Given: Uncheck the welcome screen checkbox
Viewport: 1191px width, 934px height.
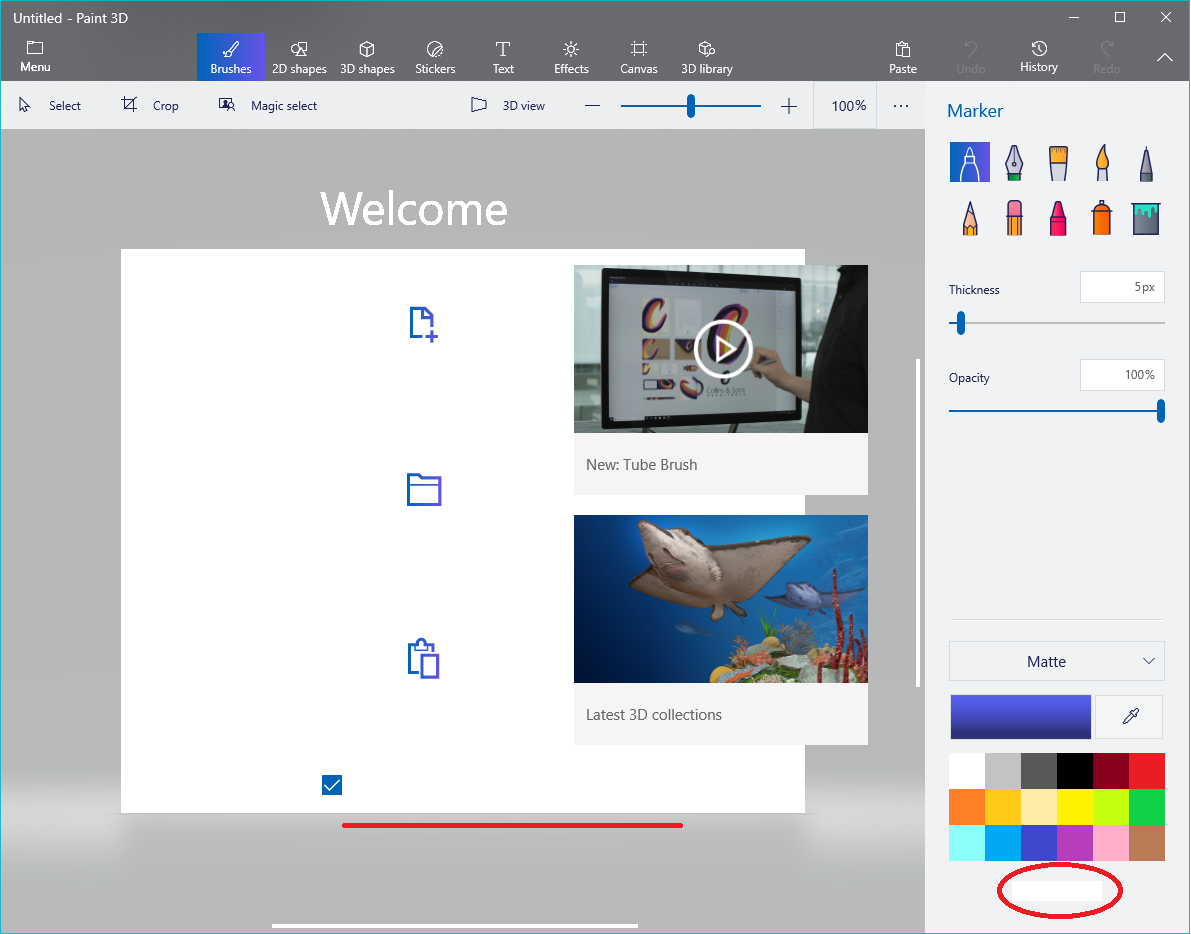Looking at the screenshot, I should coord(332,785).
